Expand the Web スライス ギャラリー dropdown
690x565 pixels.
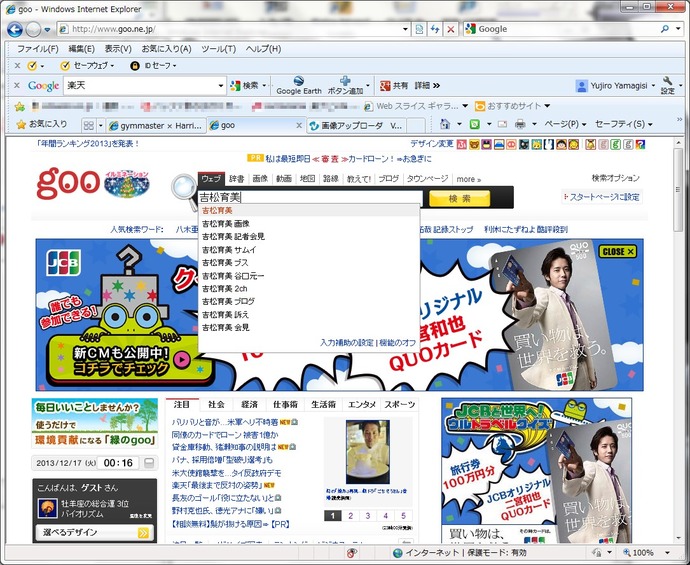[465, 106]
